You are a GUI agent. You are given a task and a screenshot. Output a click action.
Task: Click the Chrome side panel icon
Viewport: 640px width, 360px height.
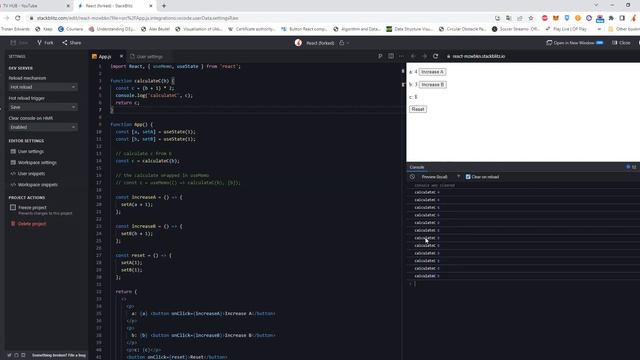coord(622,18)
